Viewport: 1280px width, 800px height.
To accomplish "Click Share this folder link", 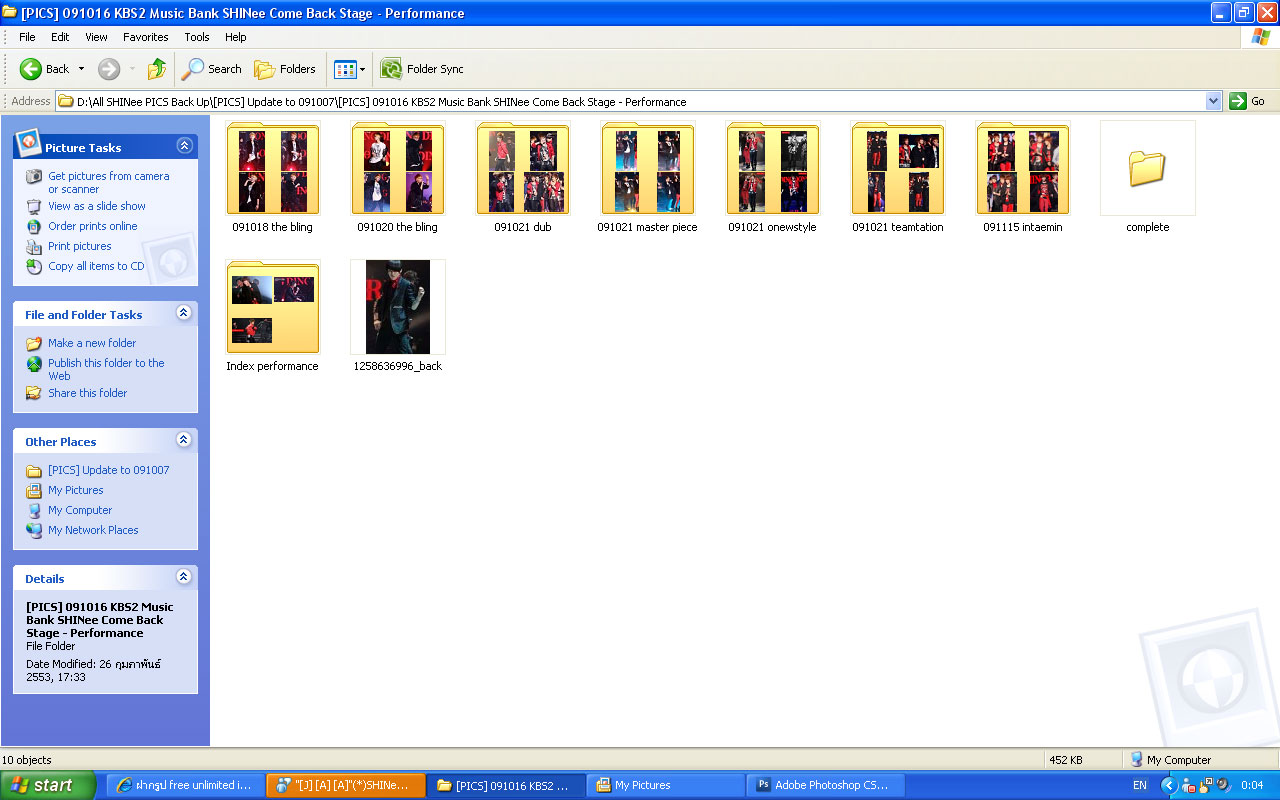I will coord(88,393).
